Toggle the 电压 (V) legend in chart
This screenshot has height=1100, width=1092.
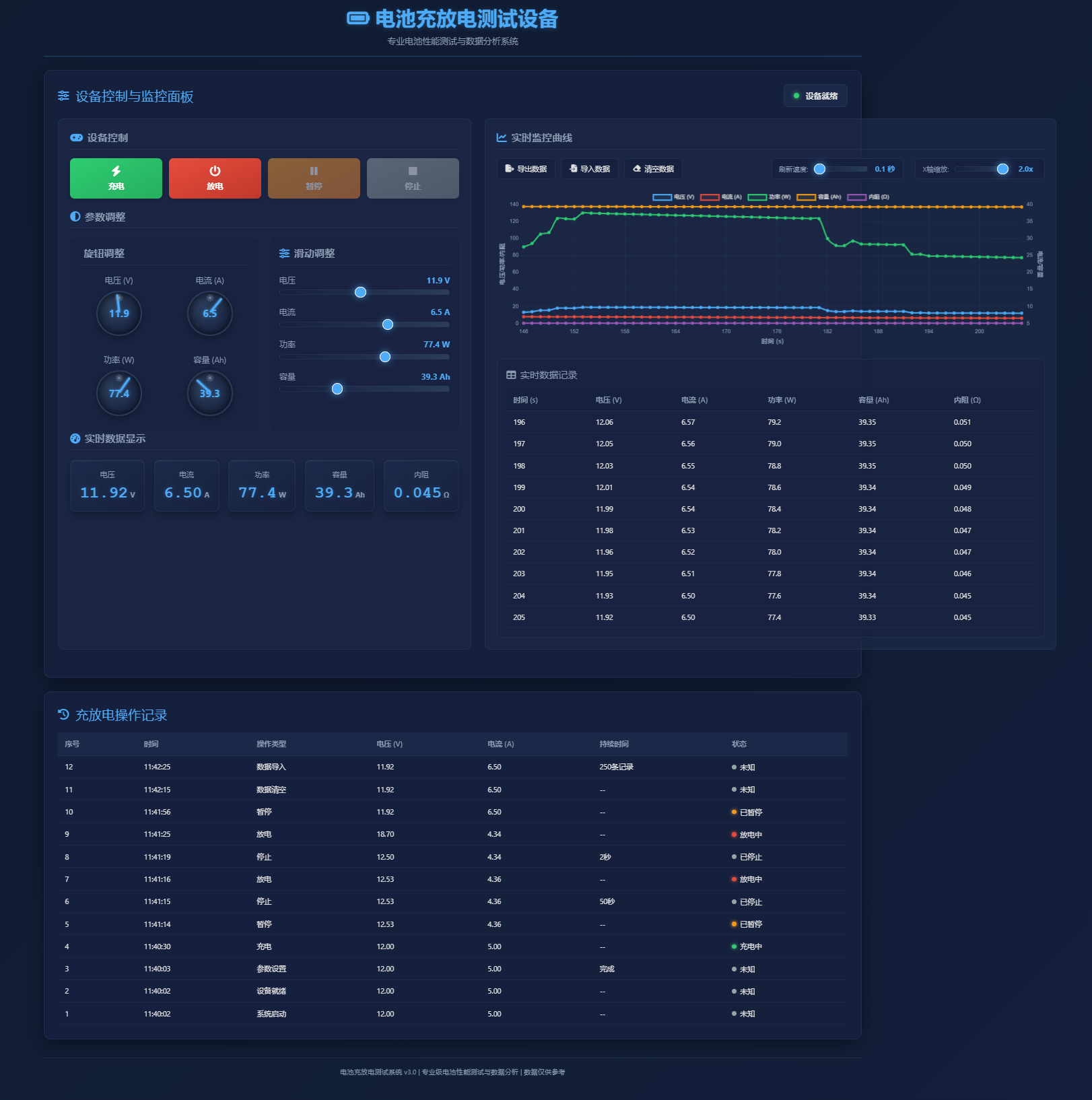click(x=673, y=197)
